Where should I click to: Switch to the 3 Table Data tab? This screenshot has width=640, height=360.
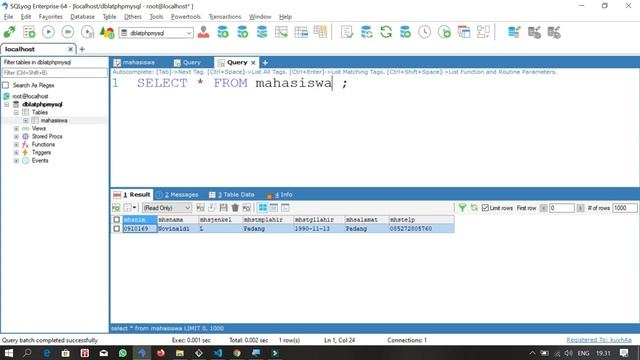point(232,195)
